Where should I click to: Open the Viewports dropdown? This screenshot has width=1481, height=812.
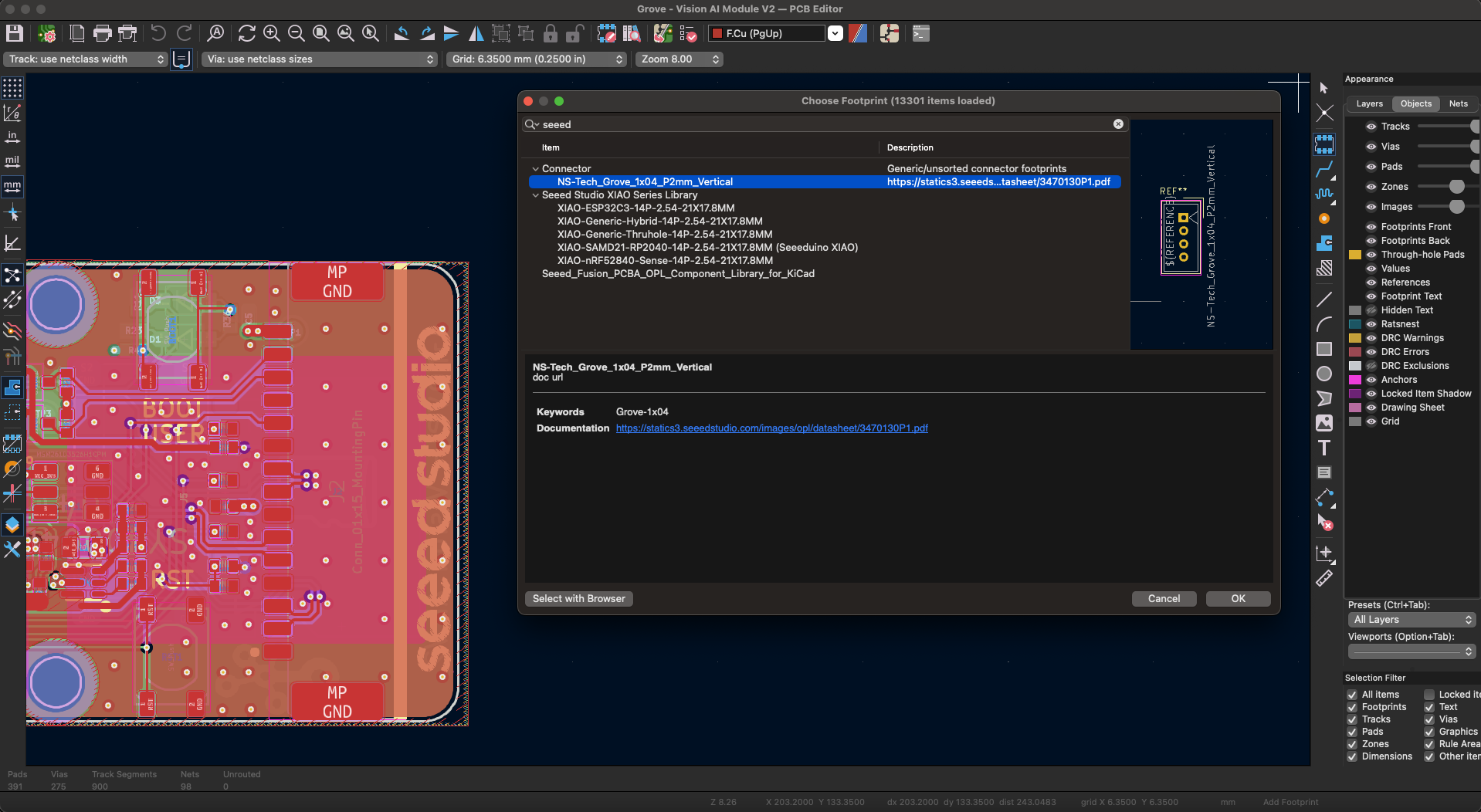click(1412, 651)
